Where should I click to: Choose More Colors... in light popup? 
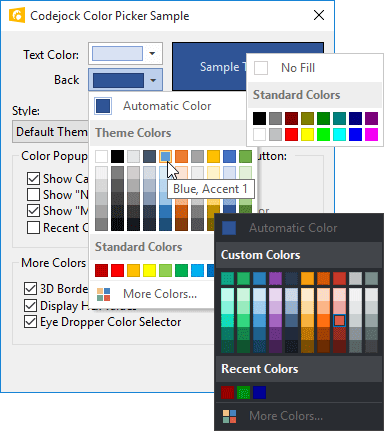pyautogui.click(x=160, y=294)
